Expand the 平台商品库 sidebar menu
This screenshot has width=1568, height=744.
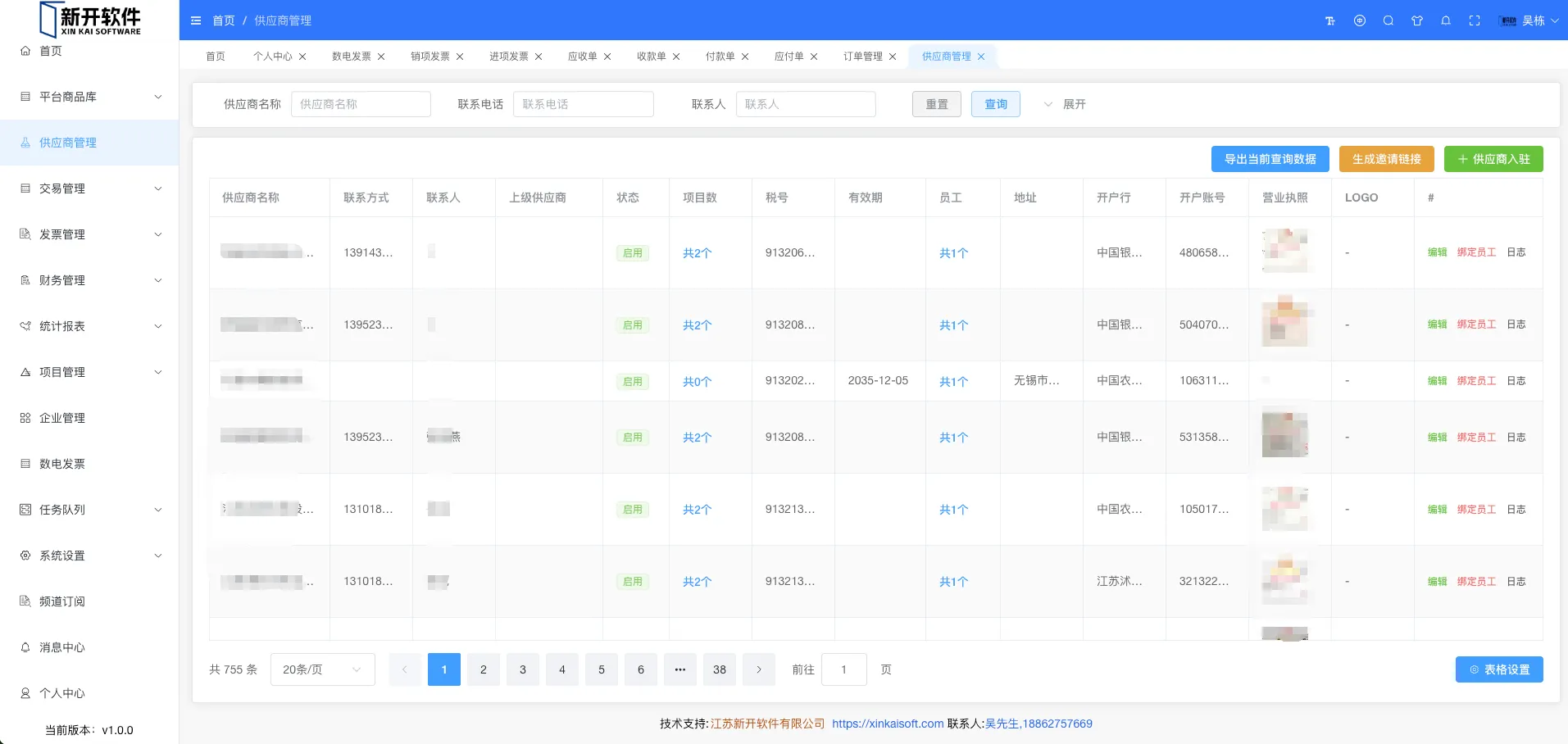[x=89, y=97]
